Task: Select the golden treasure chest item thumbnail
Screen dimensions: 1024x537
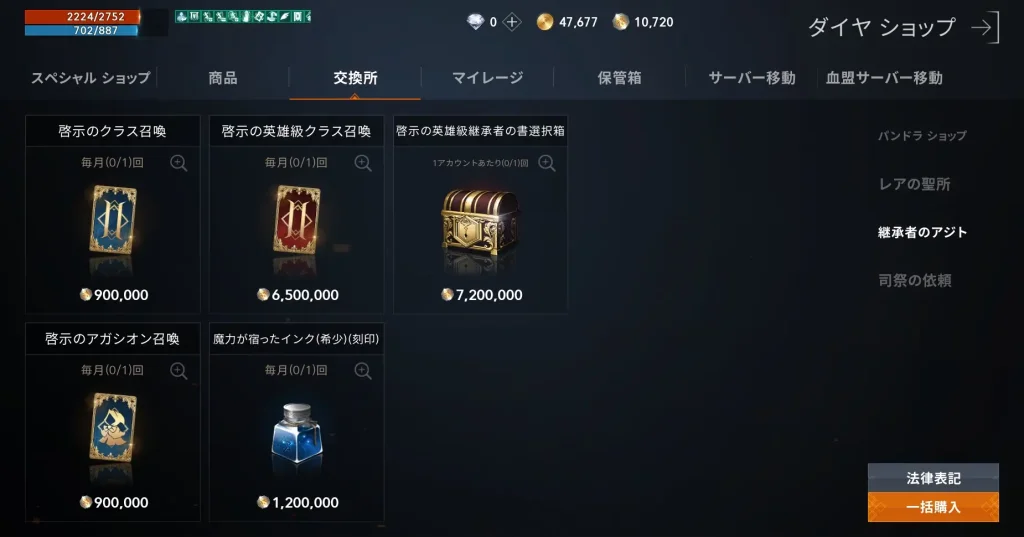Action: click(480, 225)
